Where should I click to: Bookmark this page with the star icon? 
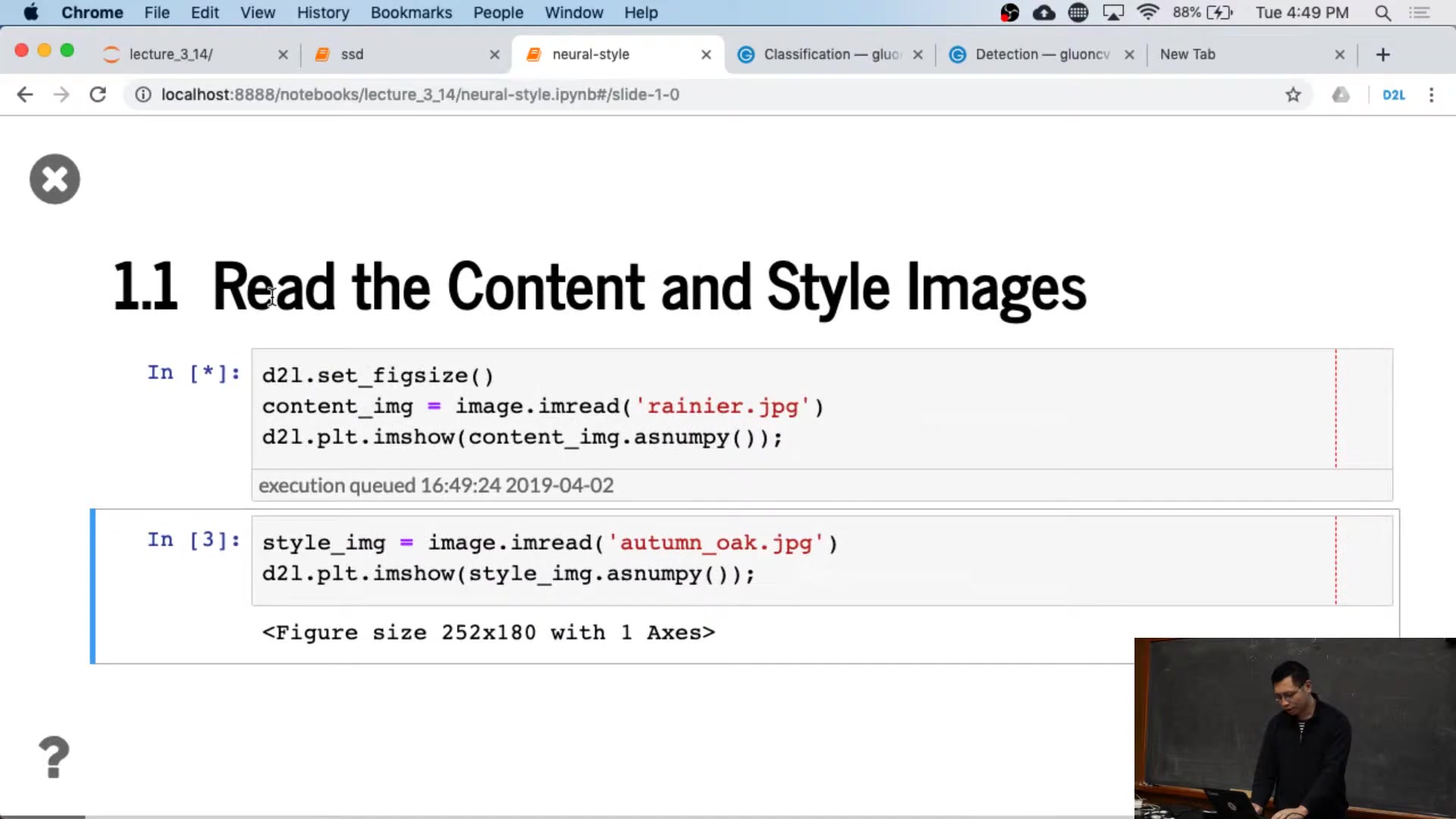[1293, 95]
